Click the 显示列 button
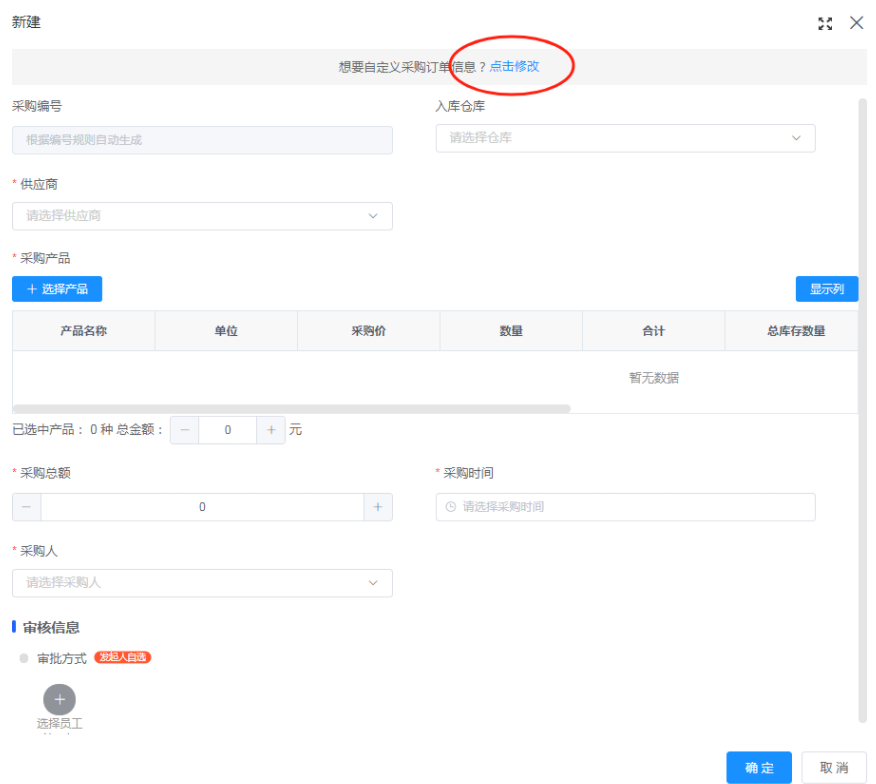This screenshot has width=876, height=784. [826, 289]
